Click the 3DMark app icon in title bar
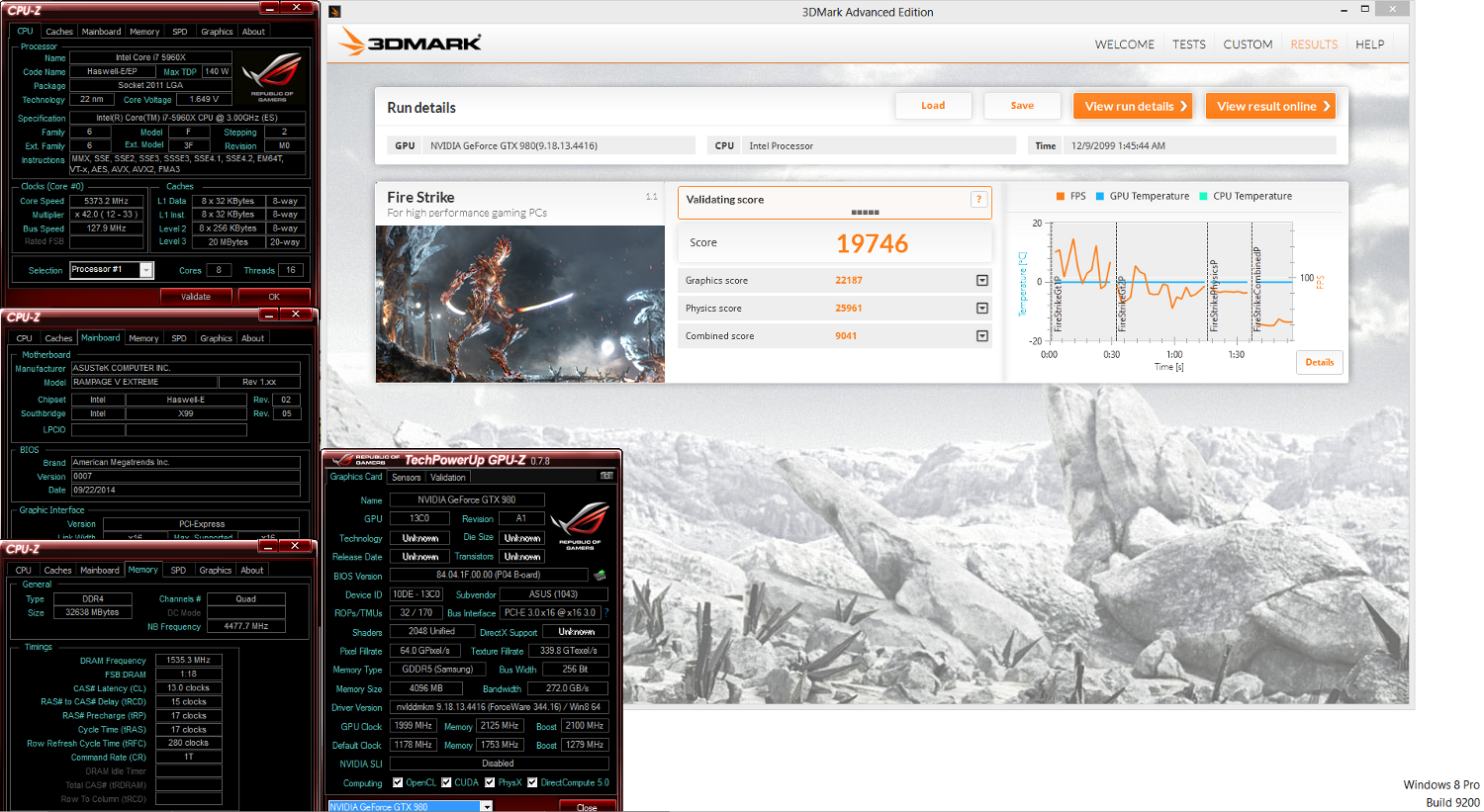The width and height of the screenshot is (1484, 812). click(335, 12)
